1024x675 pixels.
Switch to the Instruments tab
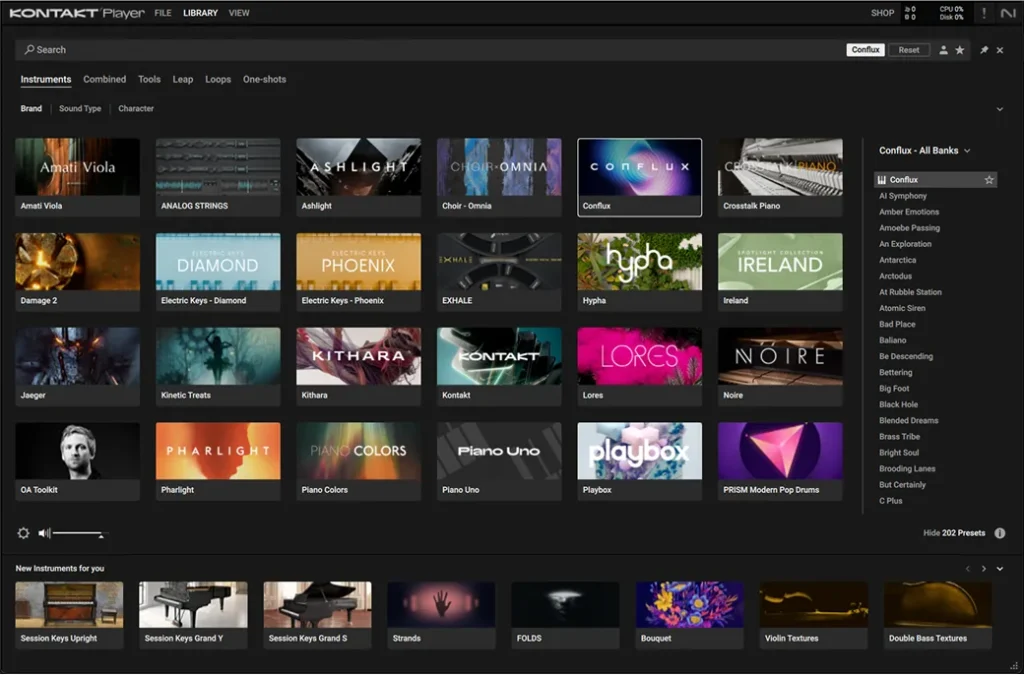tap(46, 79)
